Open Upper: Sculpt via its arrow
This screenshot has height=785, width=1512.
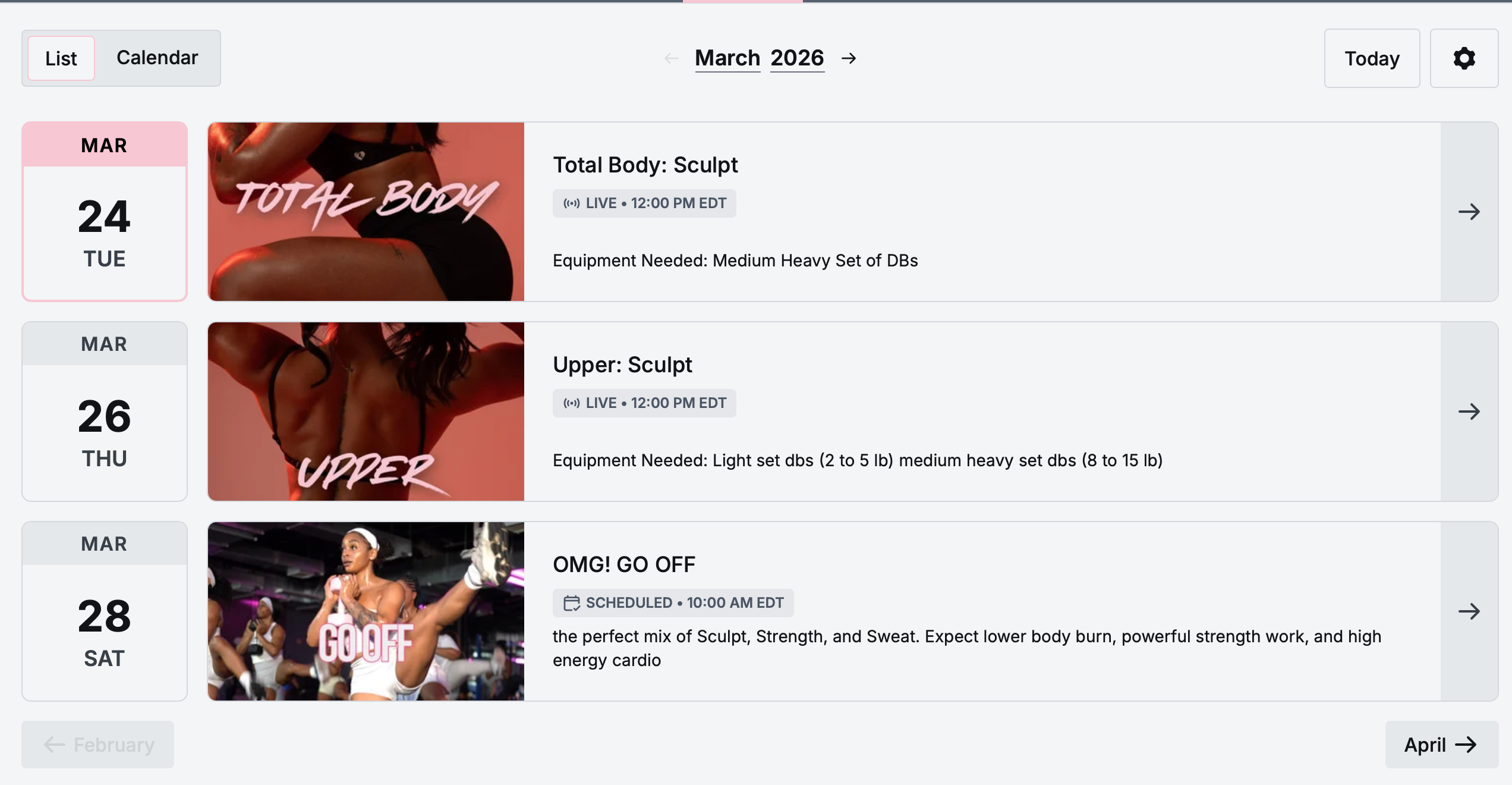point(1469,412)
